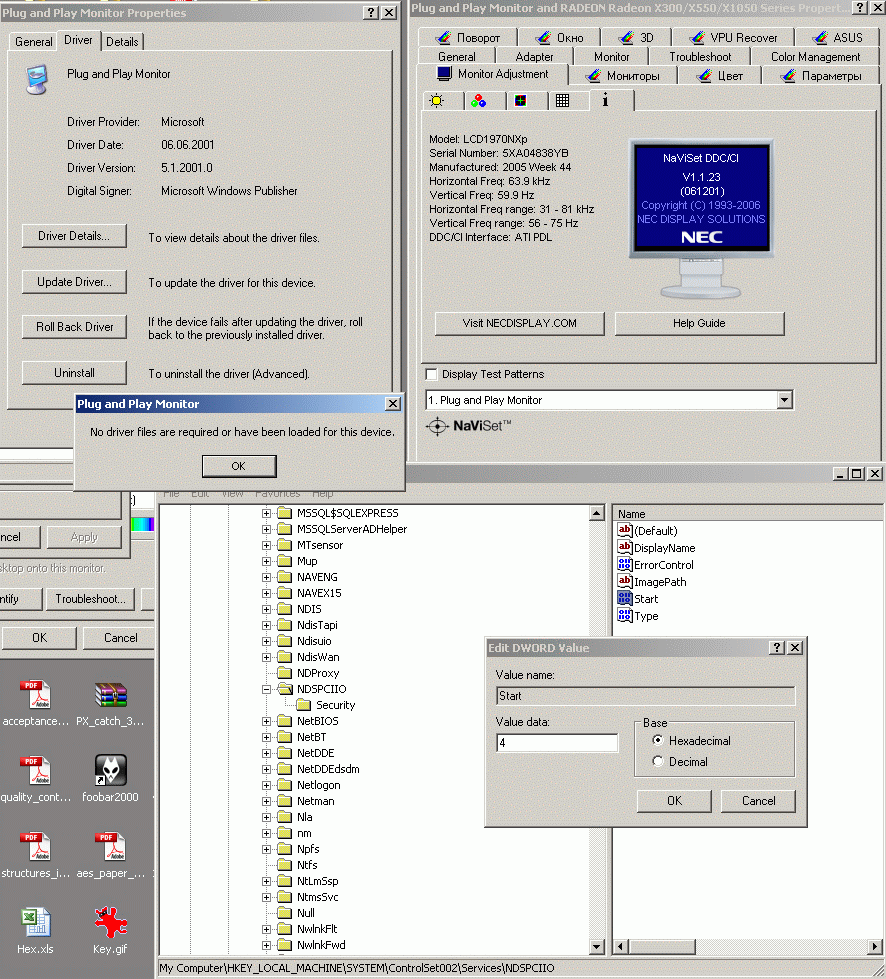Expand the Netlogon registry key
This screenshot has width=886, height=979.
coord(267,785)
